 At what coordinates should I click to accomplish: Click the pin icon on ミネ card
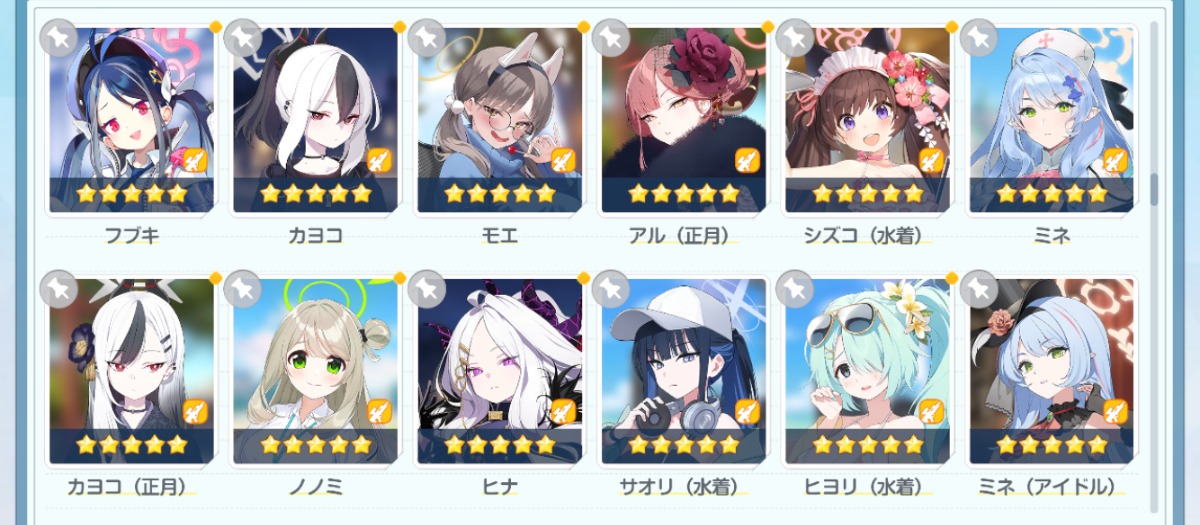[978, 39]
